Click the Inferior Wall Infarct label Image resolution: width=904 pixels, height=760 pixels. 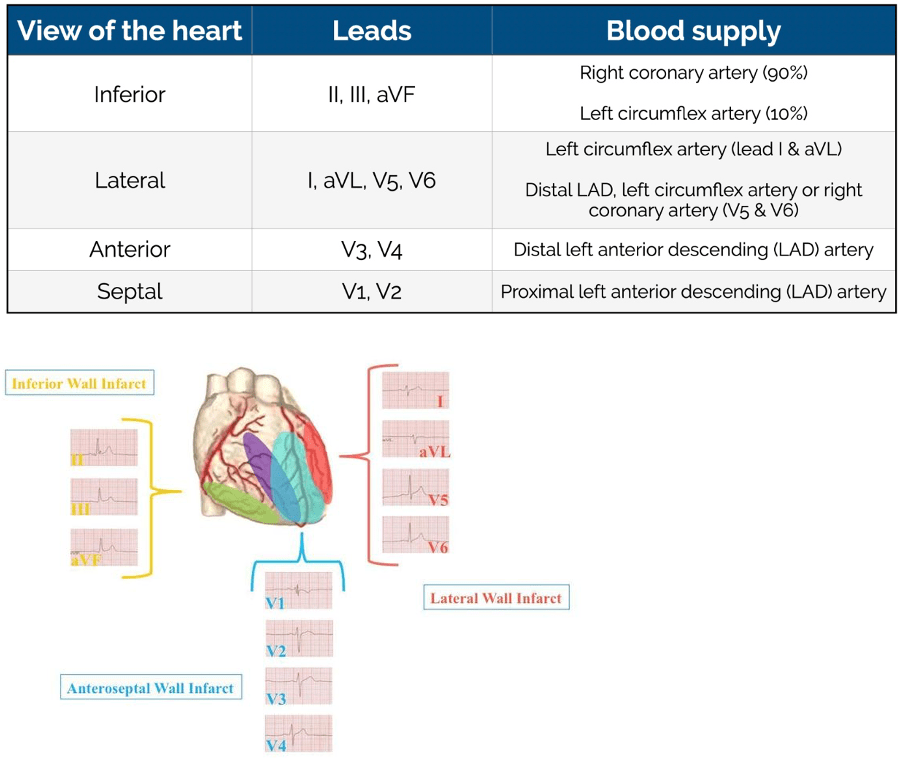click(x=79, y=383)
